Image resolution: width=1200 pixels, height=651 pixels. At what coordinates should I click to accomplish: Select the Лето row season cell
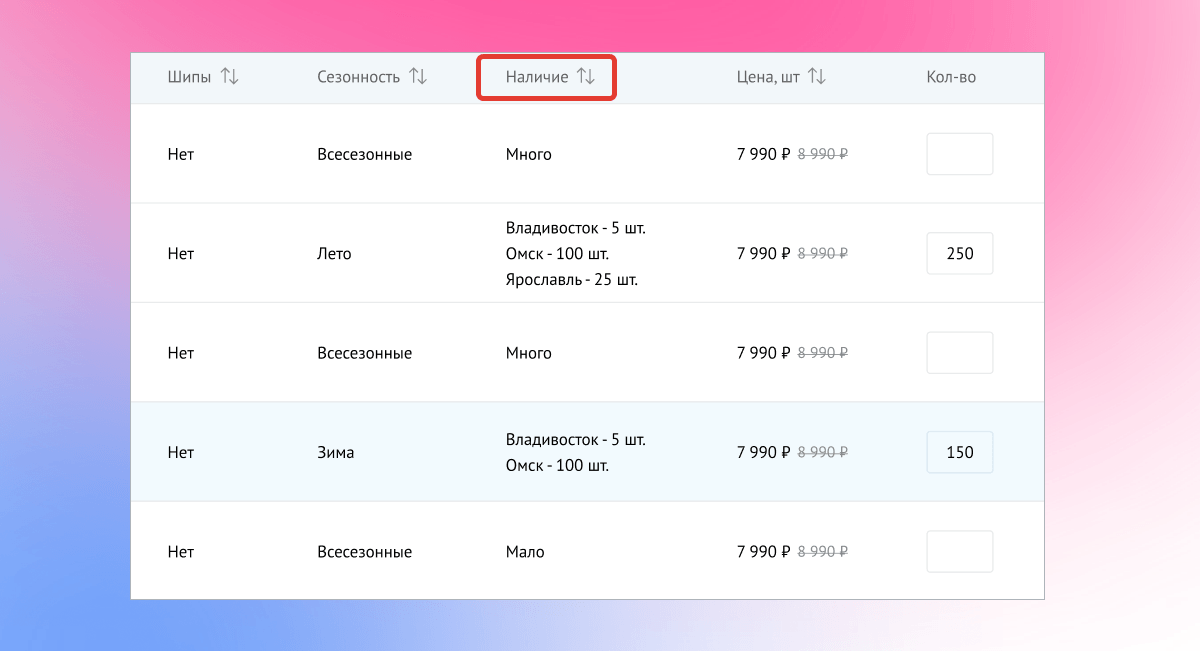click(334, 254)
